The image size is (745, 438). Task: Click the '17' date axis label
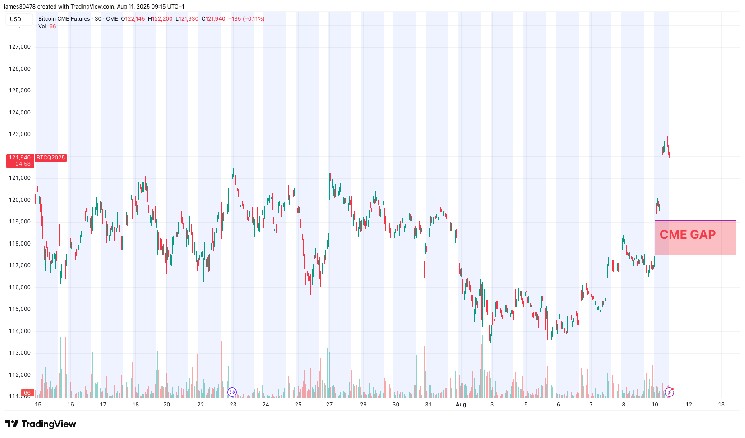point(103,404)
